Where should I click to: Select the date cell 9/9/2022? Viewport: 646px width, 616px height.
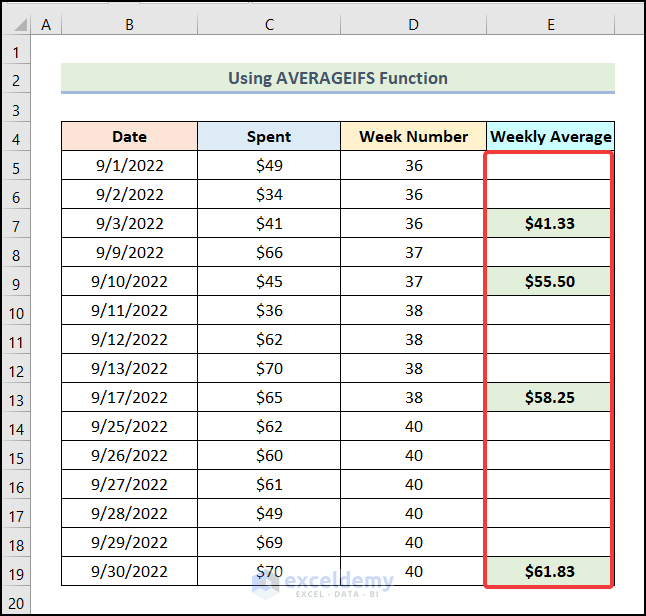[129, 252]
